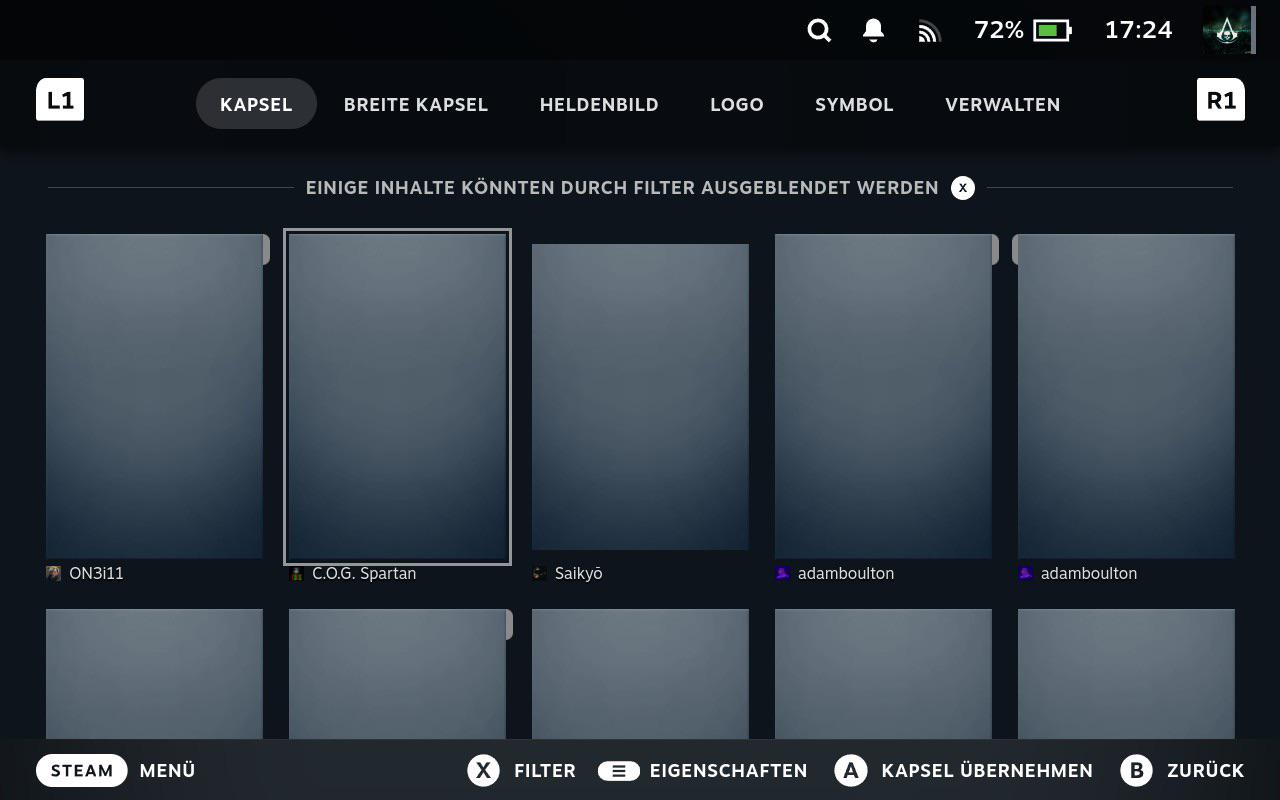Open Eigenschaften from the bottom bar
The image size is (1280, 800).
point(703,770)
